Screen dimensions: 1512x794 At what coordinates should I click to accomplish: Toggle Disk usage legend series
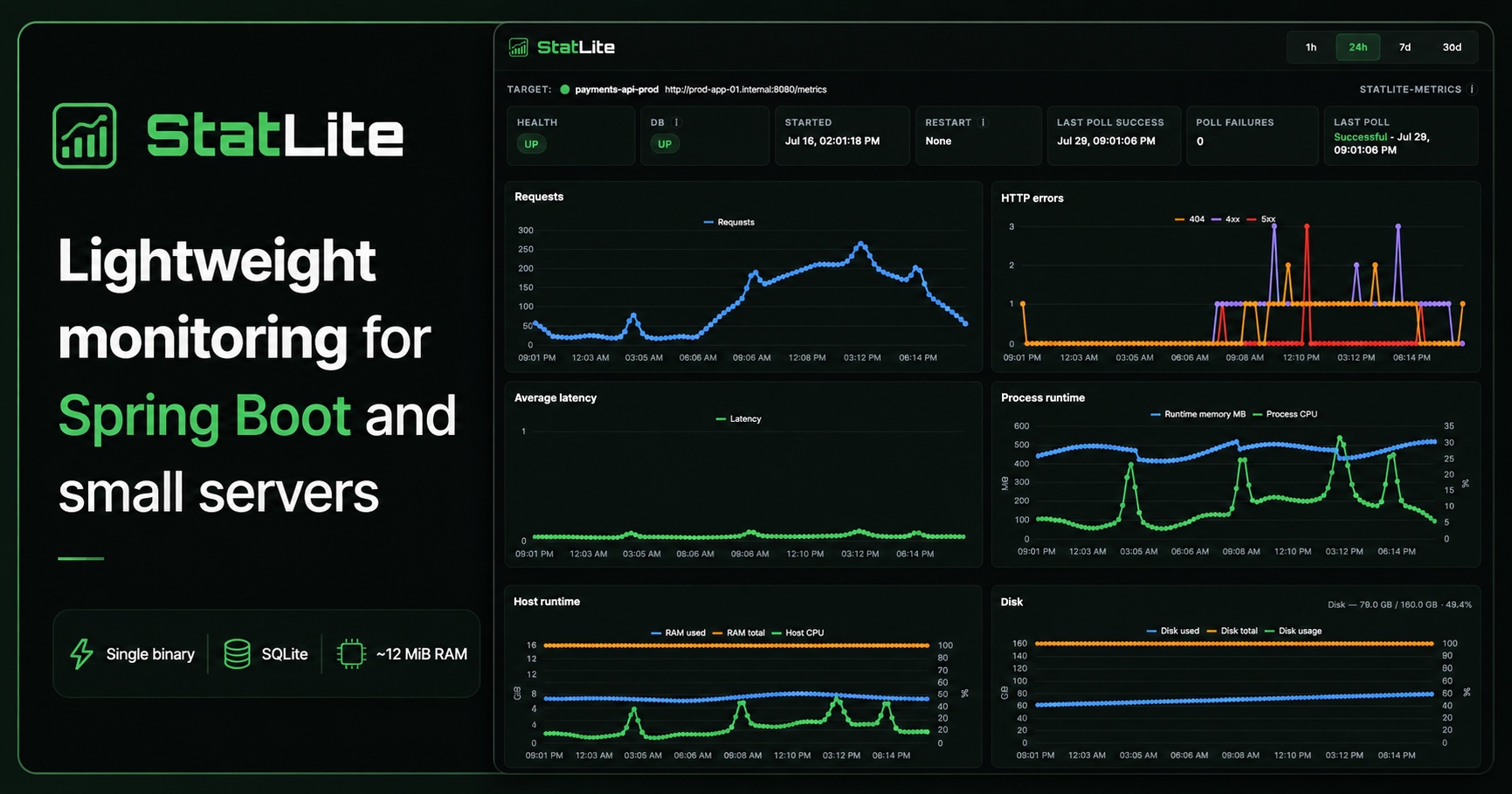tap(1294, 631)
